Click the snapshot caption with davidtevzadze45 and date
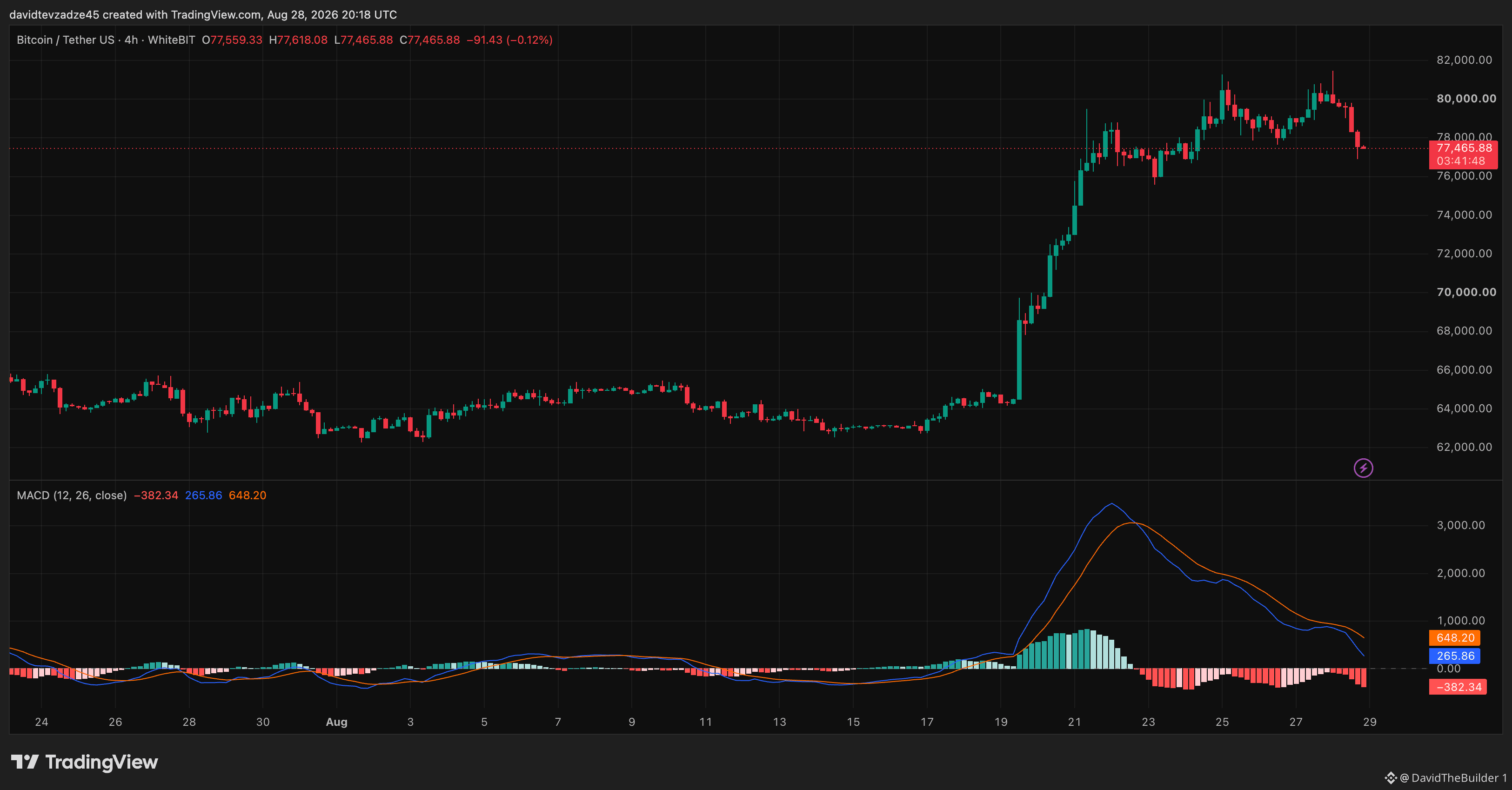 tap(203, 15)
